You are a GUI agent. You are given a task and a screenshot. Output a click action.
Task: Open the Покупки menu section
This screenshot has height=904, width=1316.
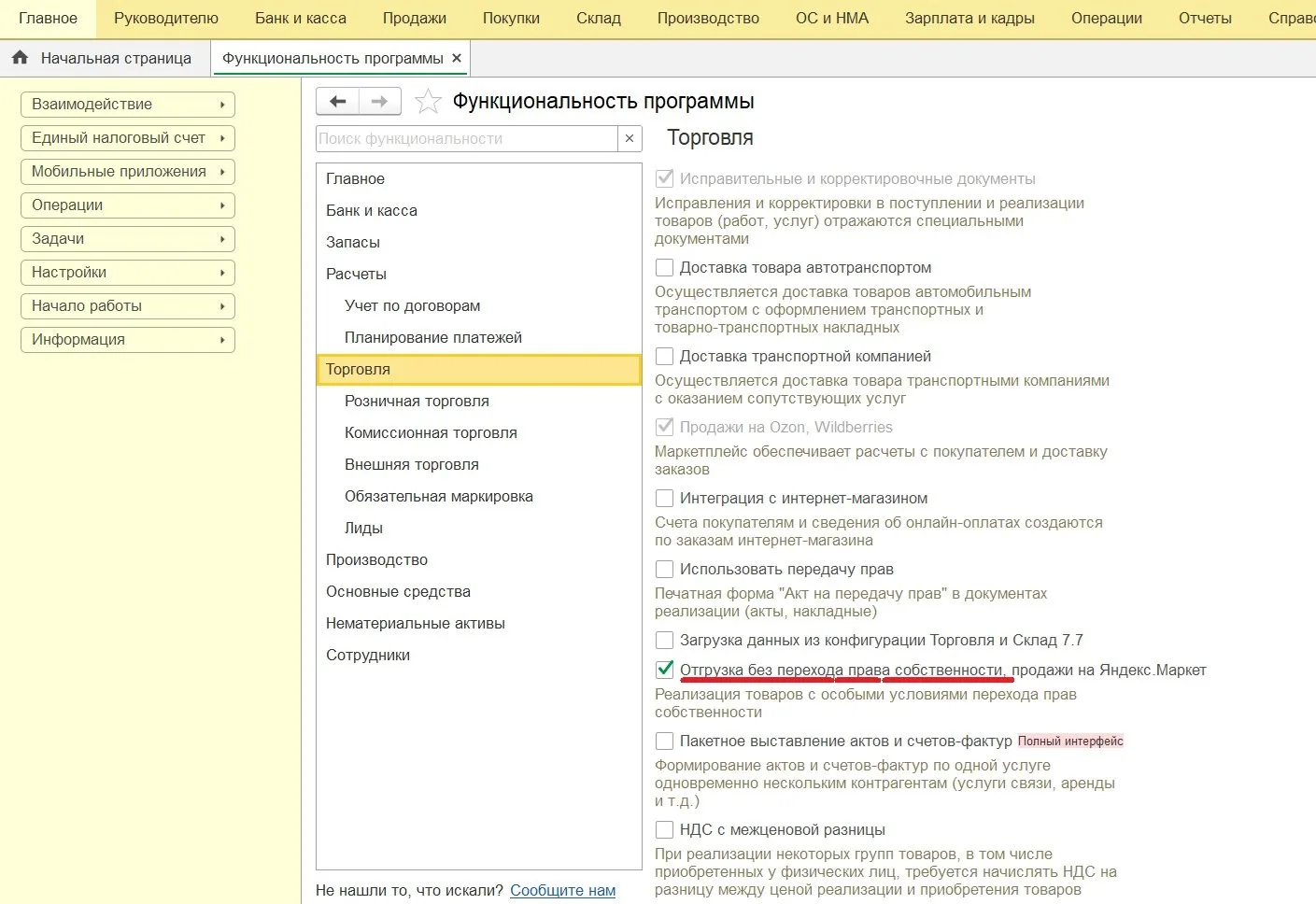511,19
